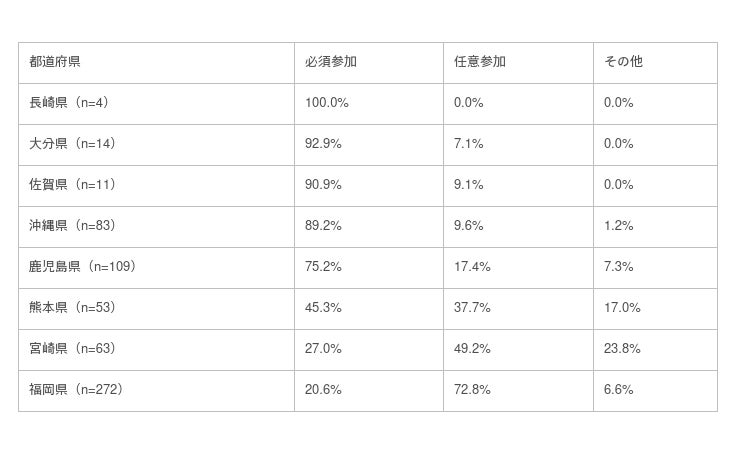
Task: Select the 49.2% cell for 宮崎県
Action: (x=472, y=349)
